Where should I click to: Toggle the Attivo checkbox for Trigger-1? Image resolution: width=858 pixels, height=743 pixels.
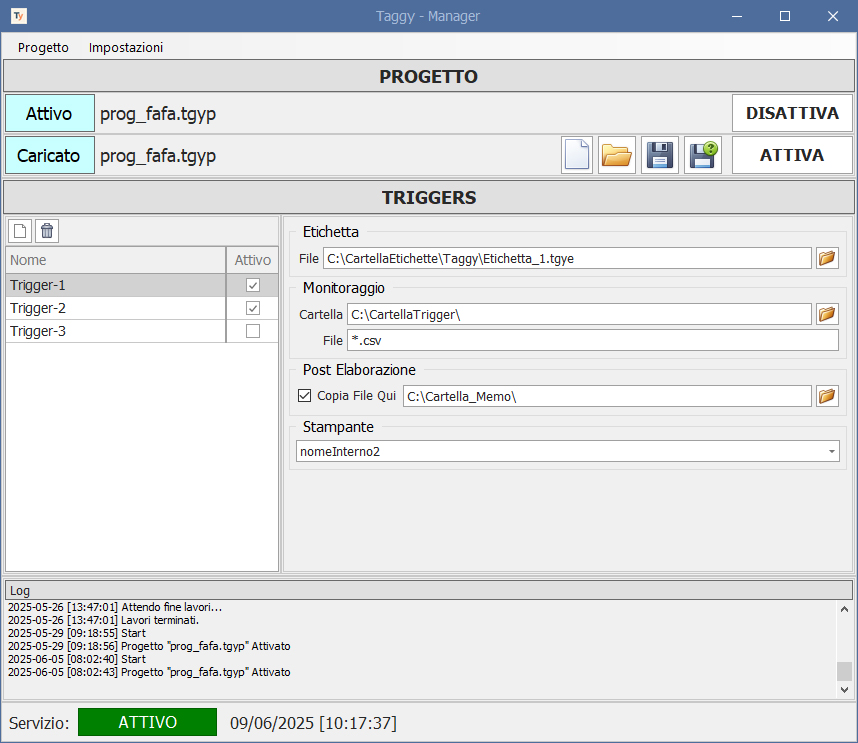tap(253, 285)
